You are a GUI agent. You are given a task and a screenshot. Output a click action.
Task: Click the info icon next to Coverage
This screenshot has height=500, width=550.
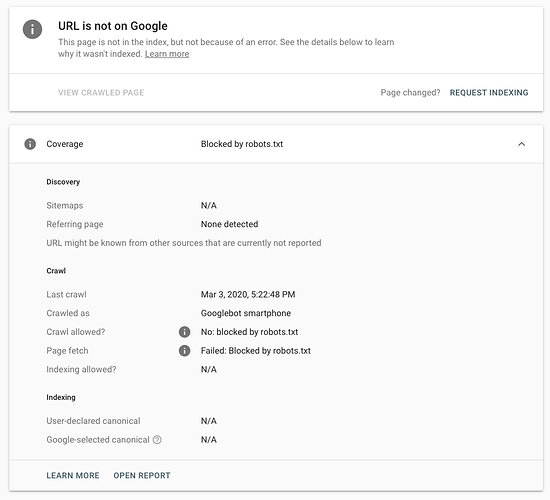pos(30,144)
